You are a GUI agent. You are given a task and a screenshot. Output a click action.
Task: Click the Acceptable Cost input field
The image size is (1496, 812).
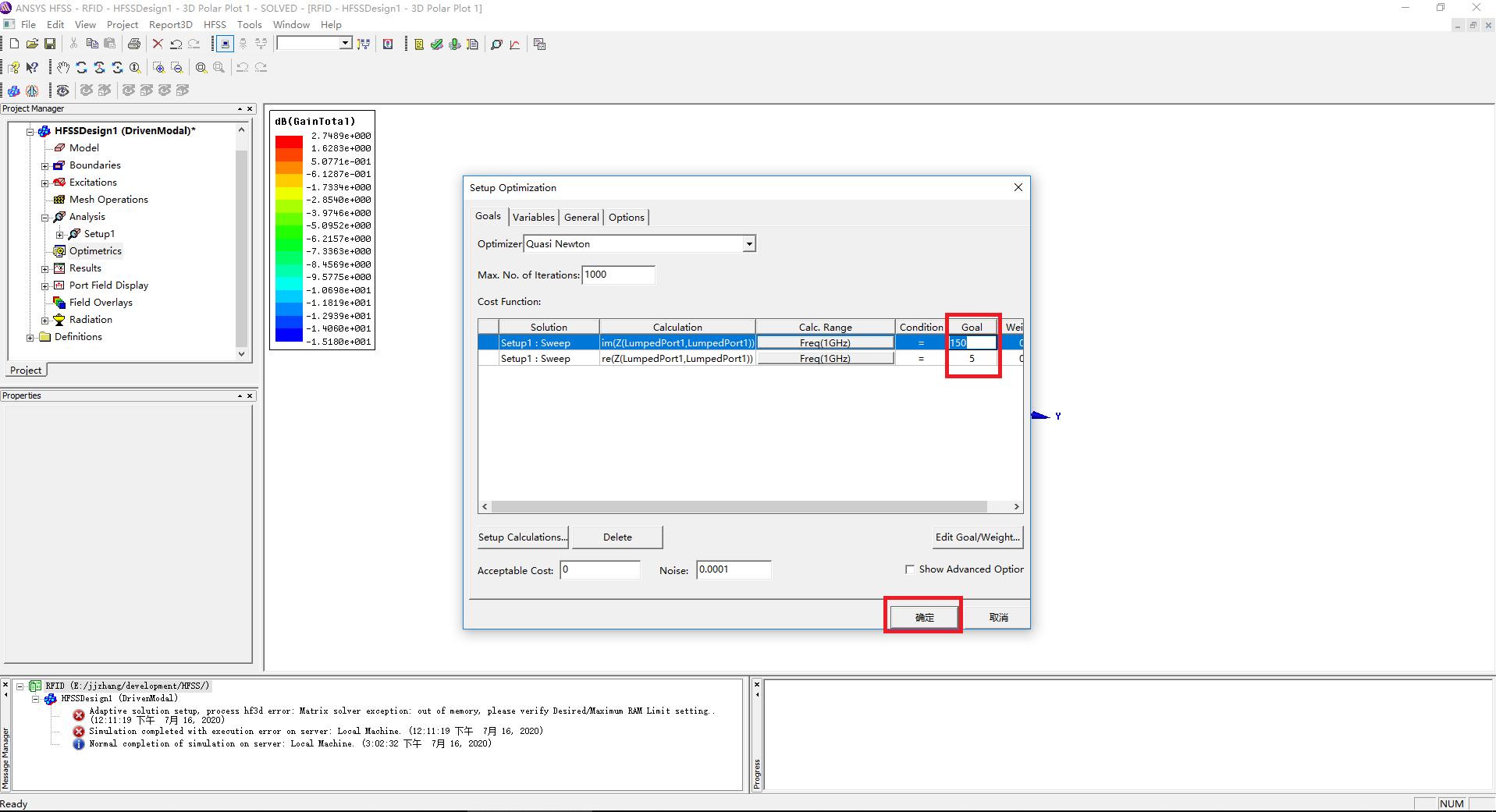coord(599,570)
